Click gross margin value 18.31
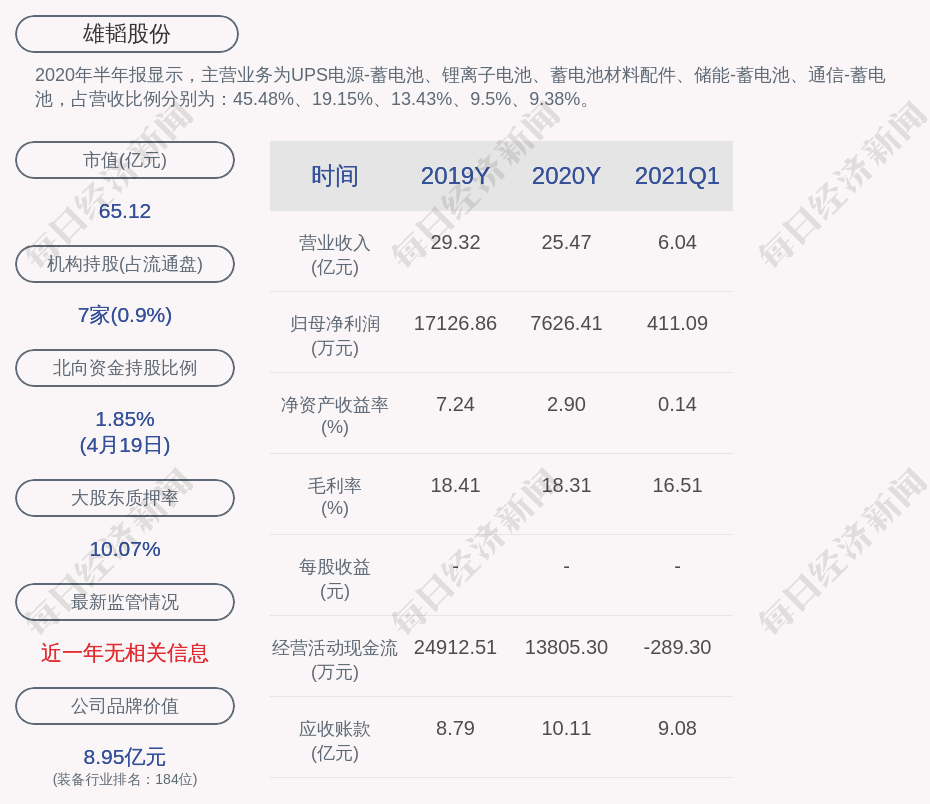This screenshot has width=930, height=804. pyautogui.click(x=566, y=486)
